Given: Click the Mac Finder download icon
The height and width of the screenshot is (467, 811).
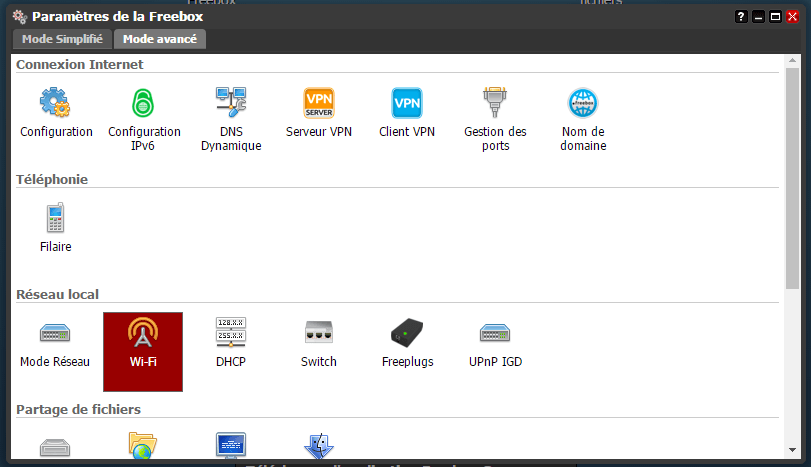Looking at the screenshot, I should point(319,446).
